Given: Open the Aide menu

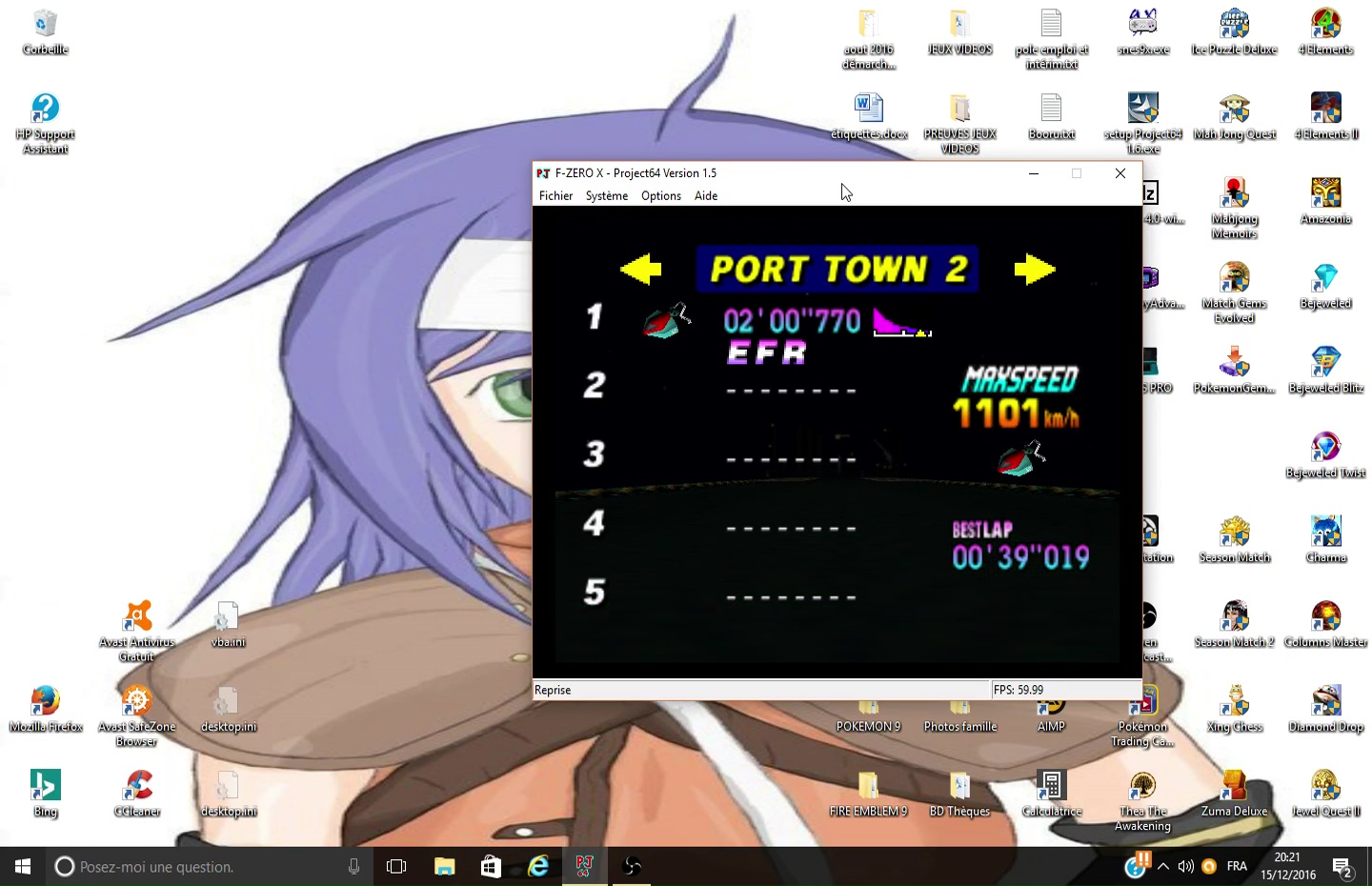Looking at the screenshot, I should pyautogui.click(x=706, y=196).
